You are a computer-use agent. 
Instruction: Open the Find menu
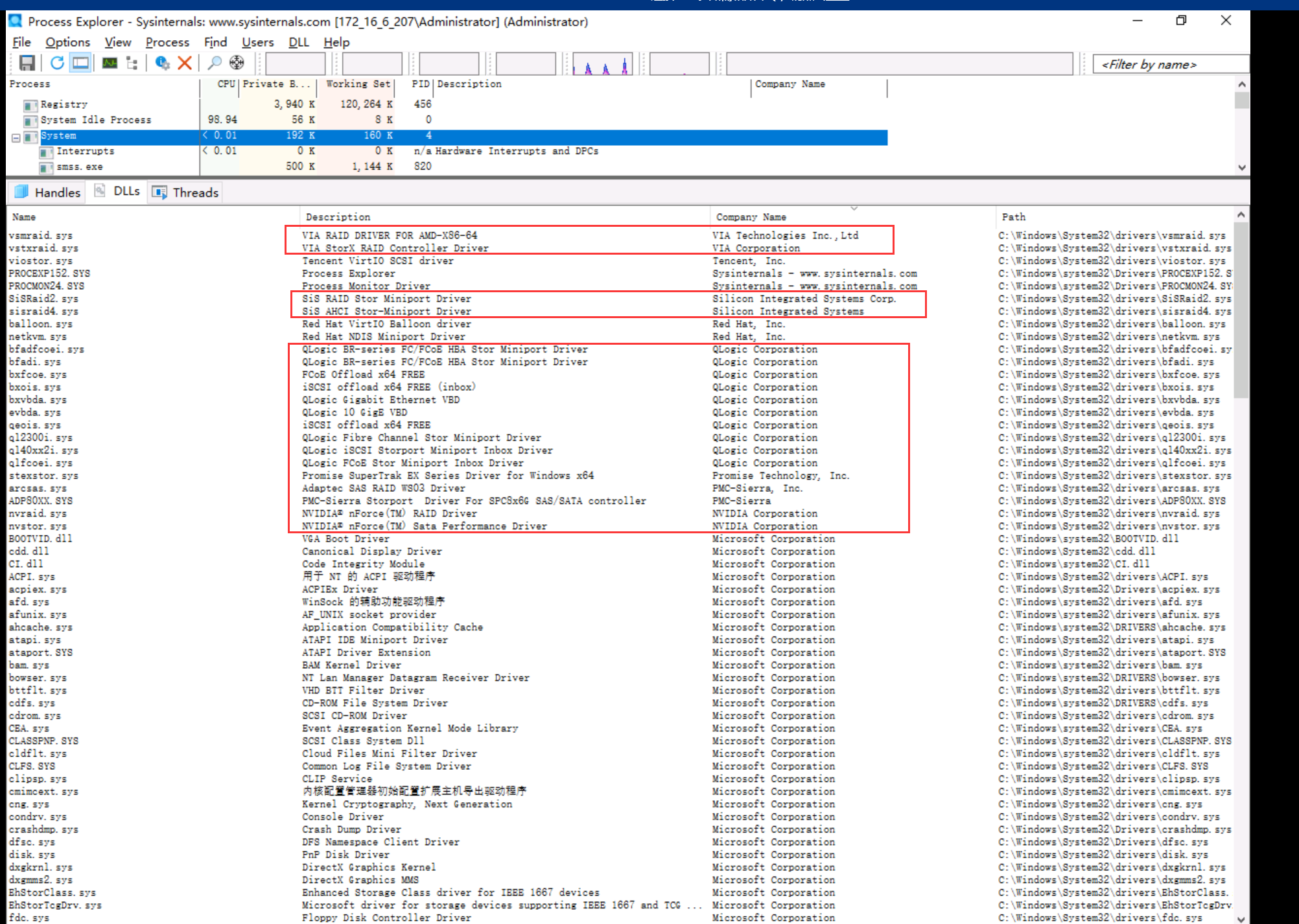(x=215, y=42)
